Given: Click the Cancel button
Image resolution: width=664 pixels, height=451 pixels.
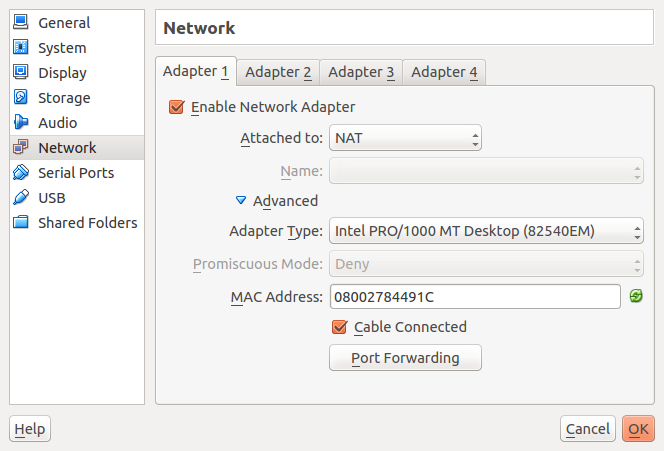Looking at the screenshot, I should click(x=587, y=429).
